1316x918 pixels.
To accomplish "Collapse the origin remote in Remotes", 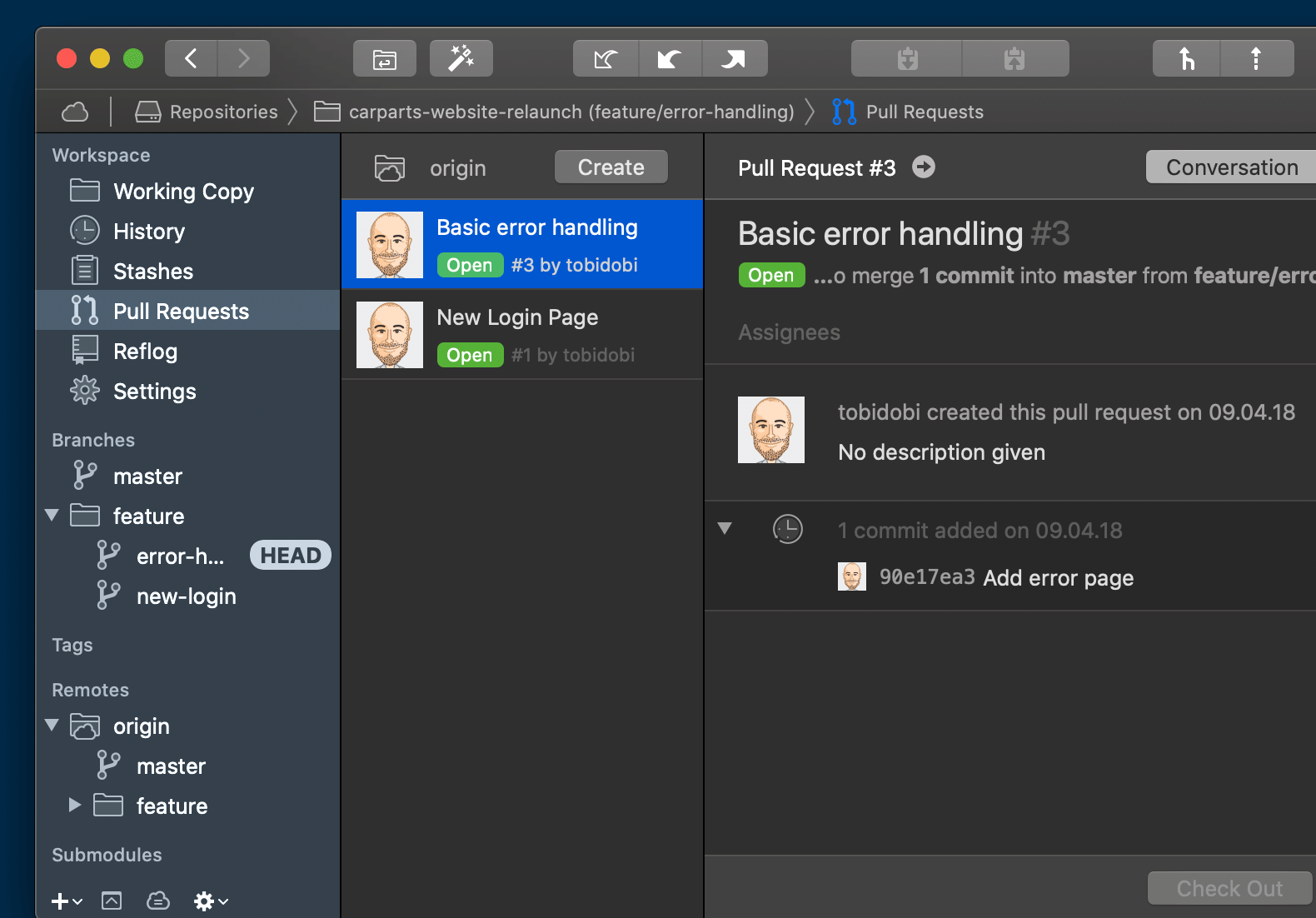I will [52, 726].
